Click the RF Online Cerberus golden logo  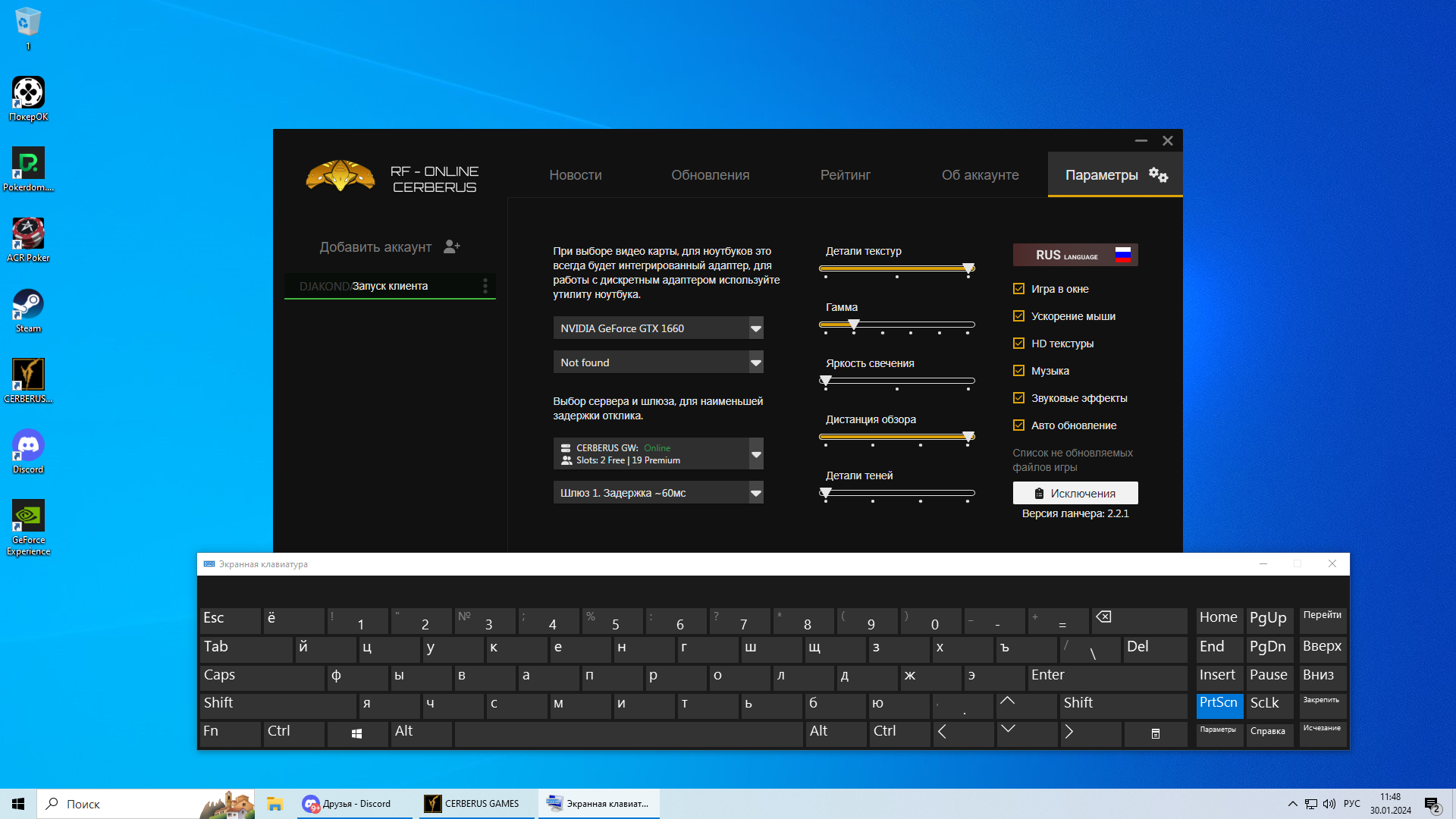click(340, 176)
